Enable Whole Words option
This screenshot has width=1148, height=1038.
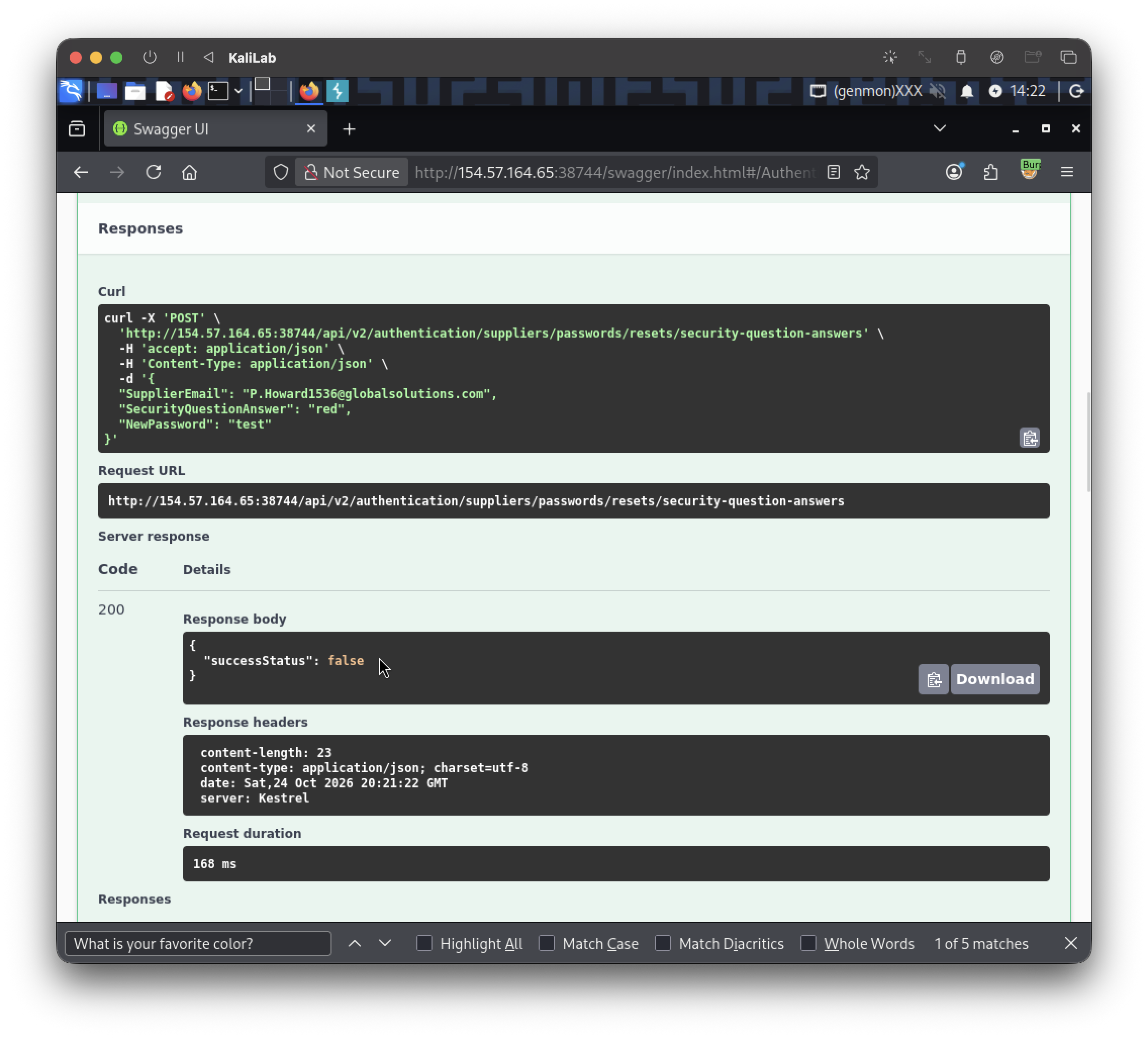pyautogui.click(x=808, y=943)
